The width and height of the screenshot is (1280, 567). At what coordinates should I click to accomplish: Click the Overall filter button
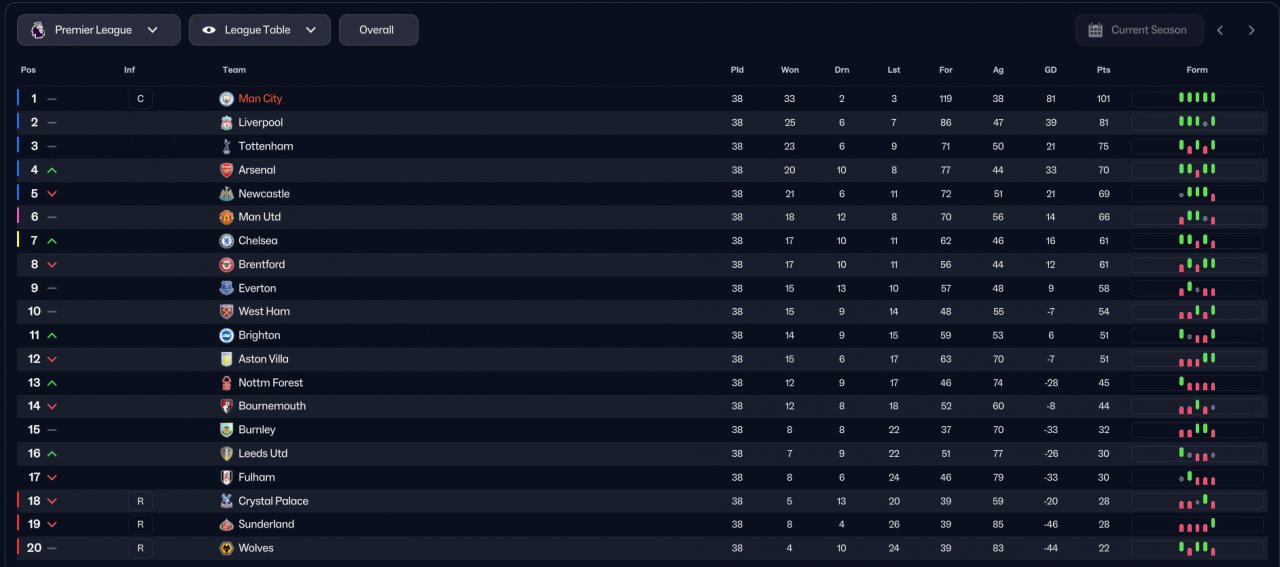click(x=377, y=30)
